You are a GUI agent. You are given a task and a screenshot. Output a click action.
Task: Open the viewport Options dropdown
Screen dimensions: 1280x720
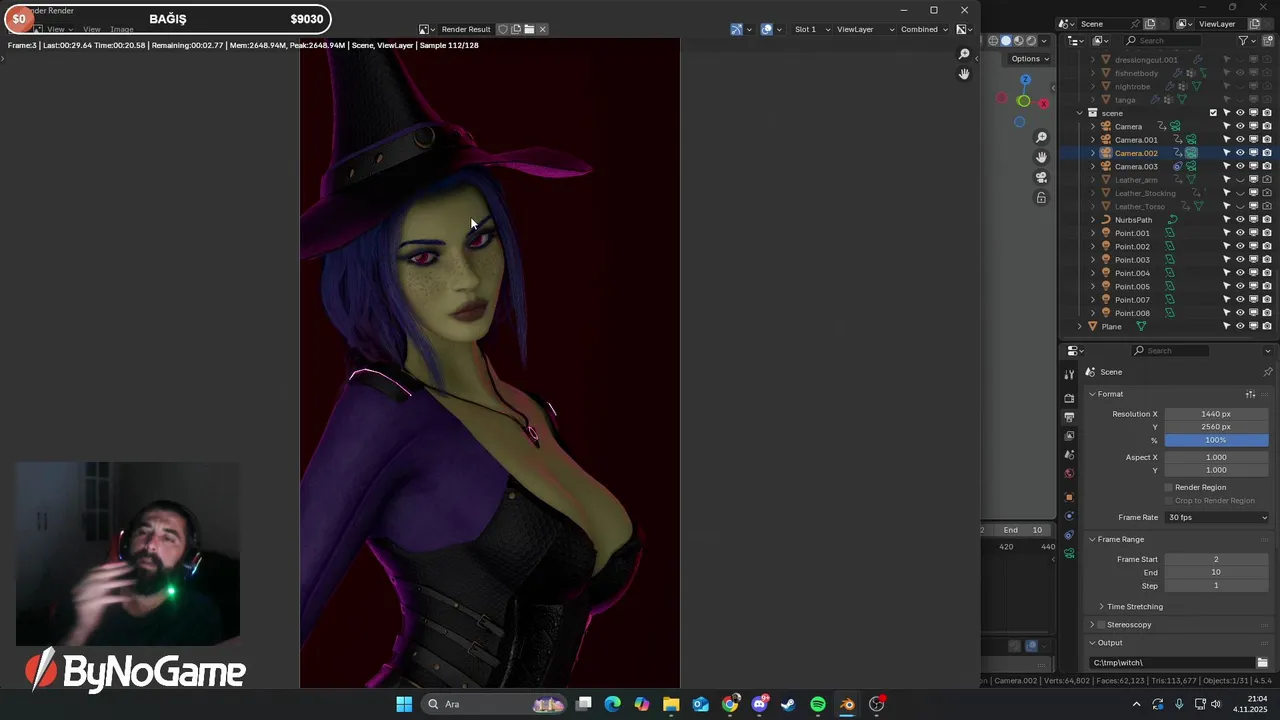click(1029, 59)
